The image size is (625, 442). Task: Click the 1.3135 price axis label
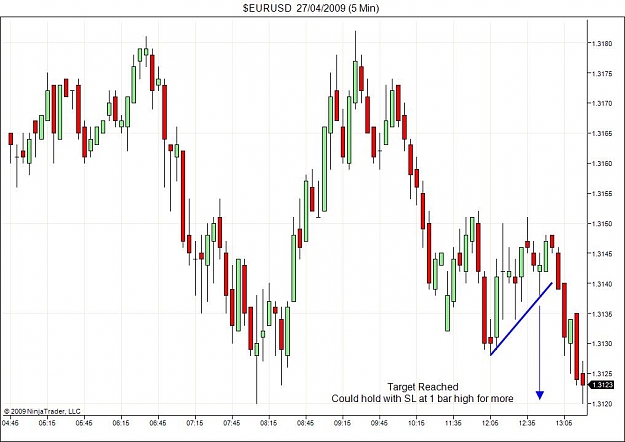coord(601,314)
